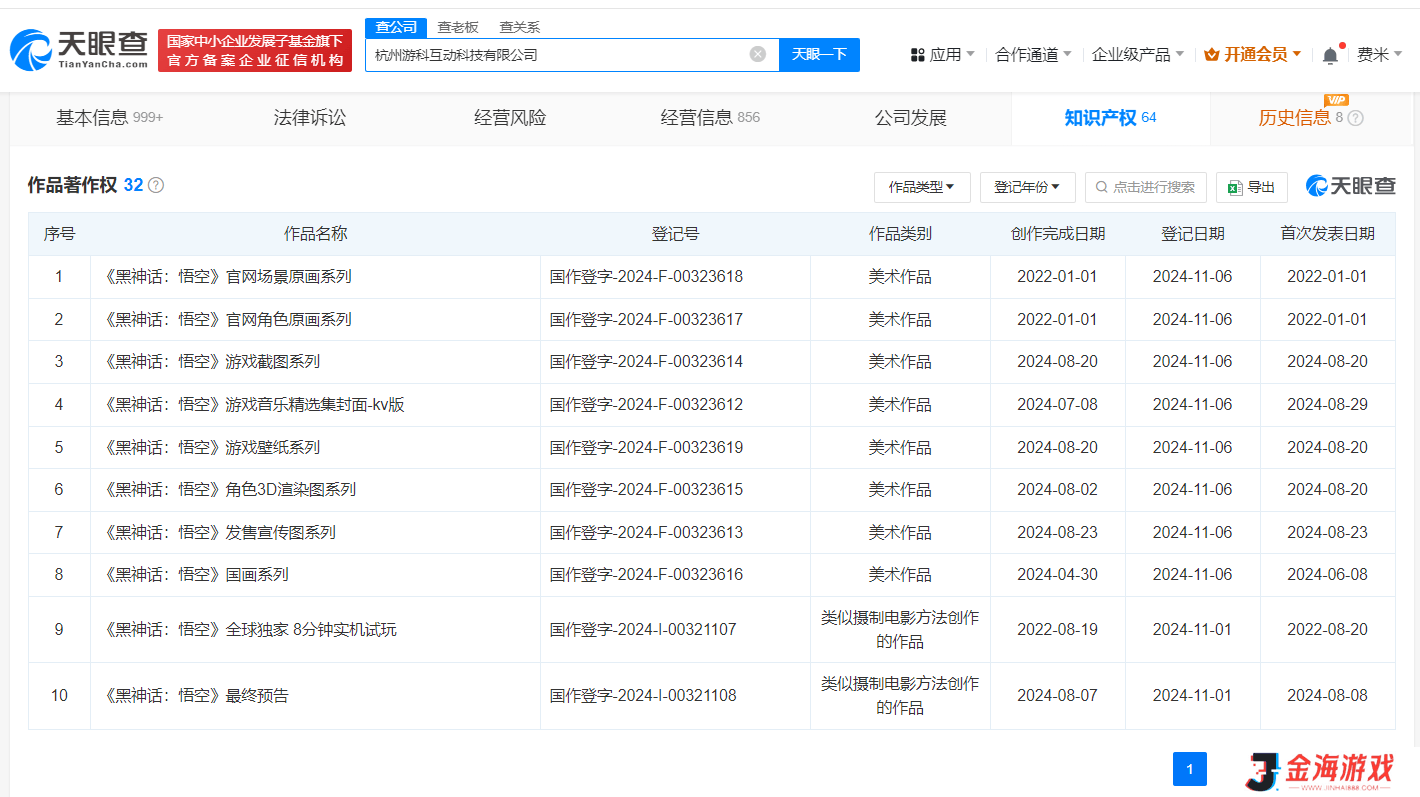Select the 知识产权 tab

tap(1110, 118)
